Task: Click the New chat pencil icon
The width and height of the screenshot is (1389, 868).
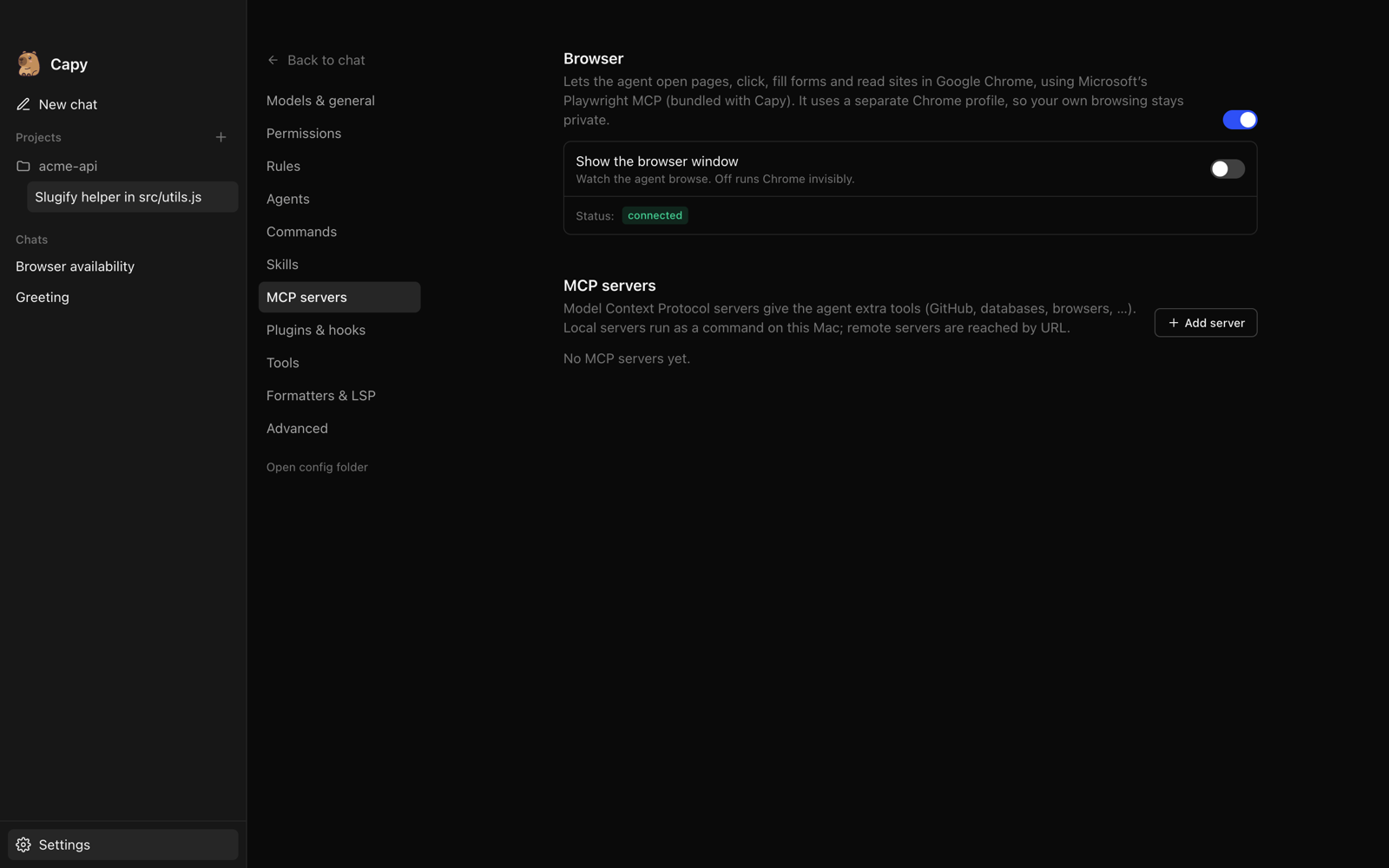Action: pos(23,104)
